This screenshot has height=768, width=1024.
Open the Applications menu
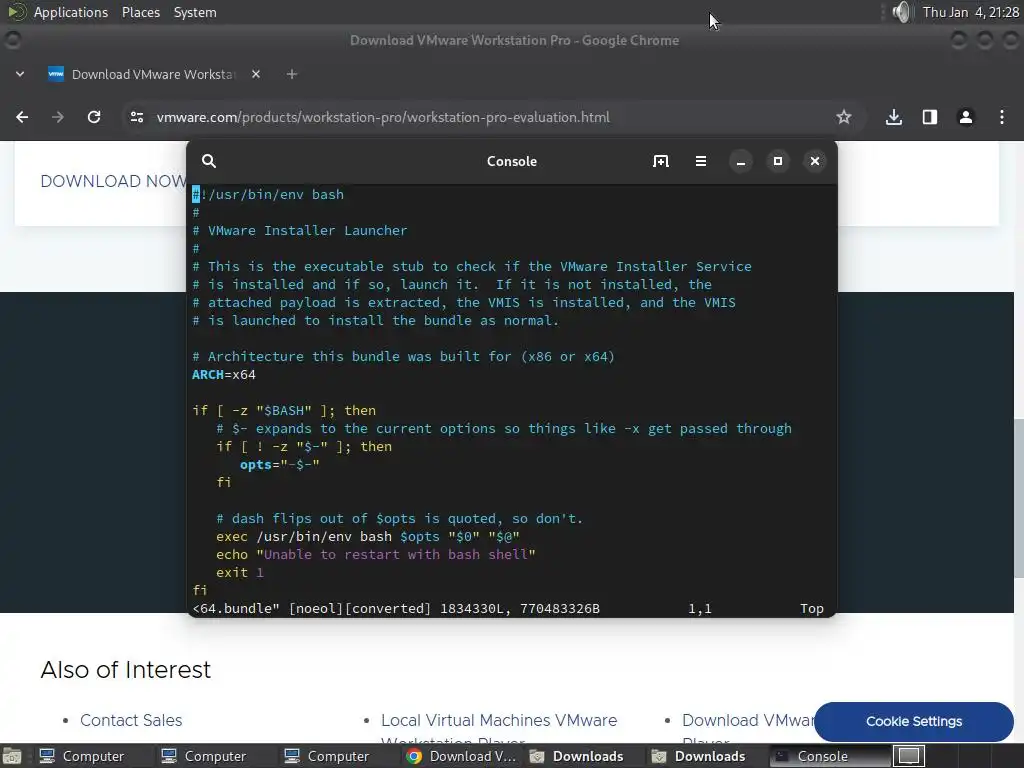pyautogui.click(x=71, y=12)
